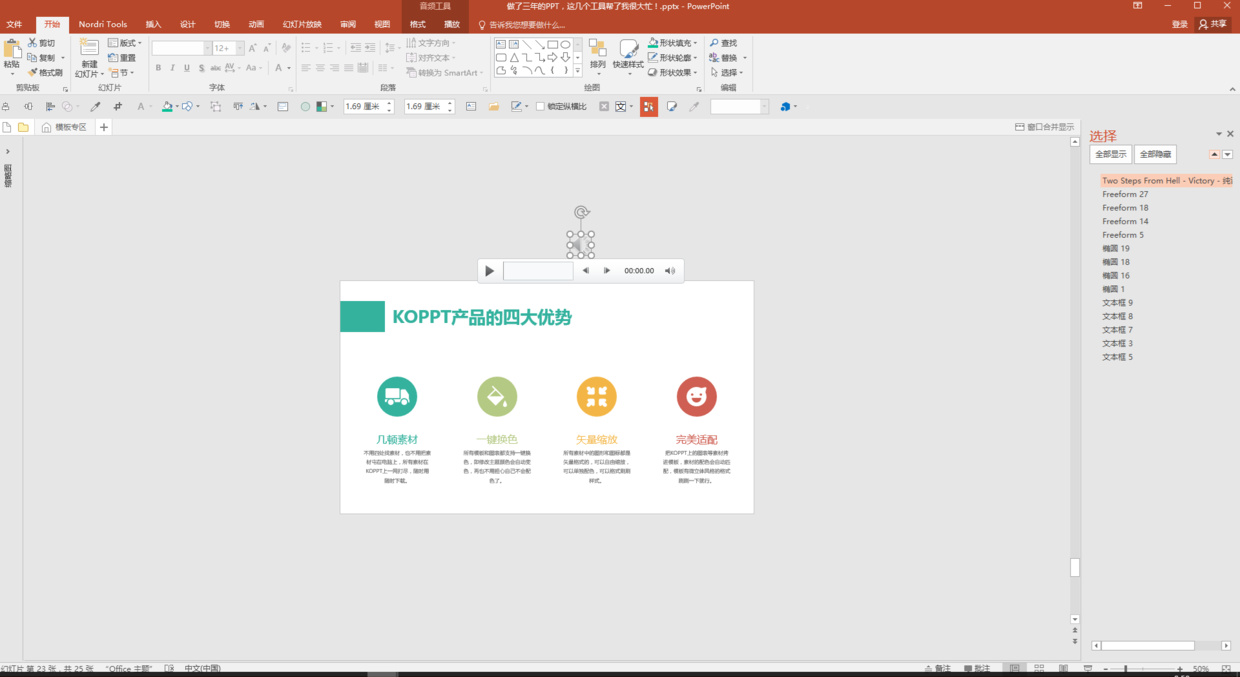Toggle bold text formatting
The width and height of the screenshot is (1240, 677).
pyautogui.click(x=158, y=68)
